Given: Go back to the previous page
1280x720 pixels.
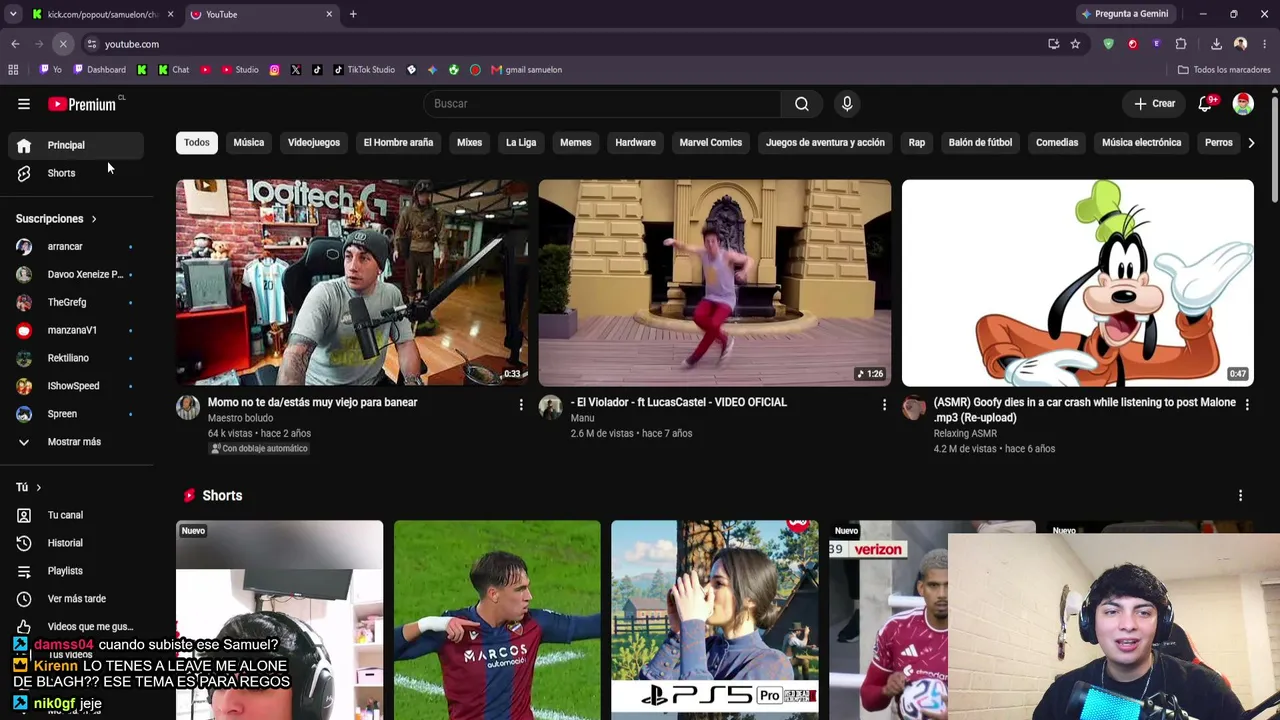Looking at the screenshot, I should [15, 44].
